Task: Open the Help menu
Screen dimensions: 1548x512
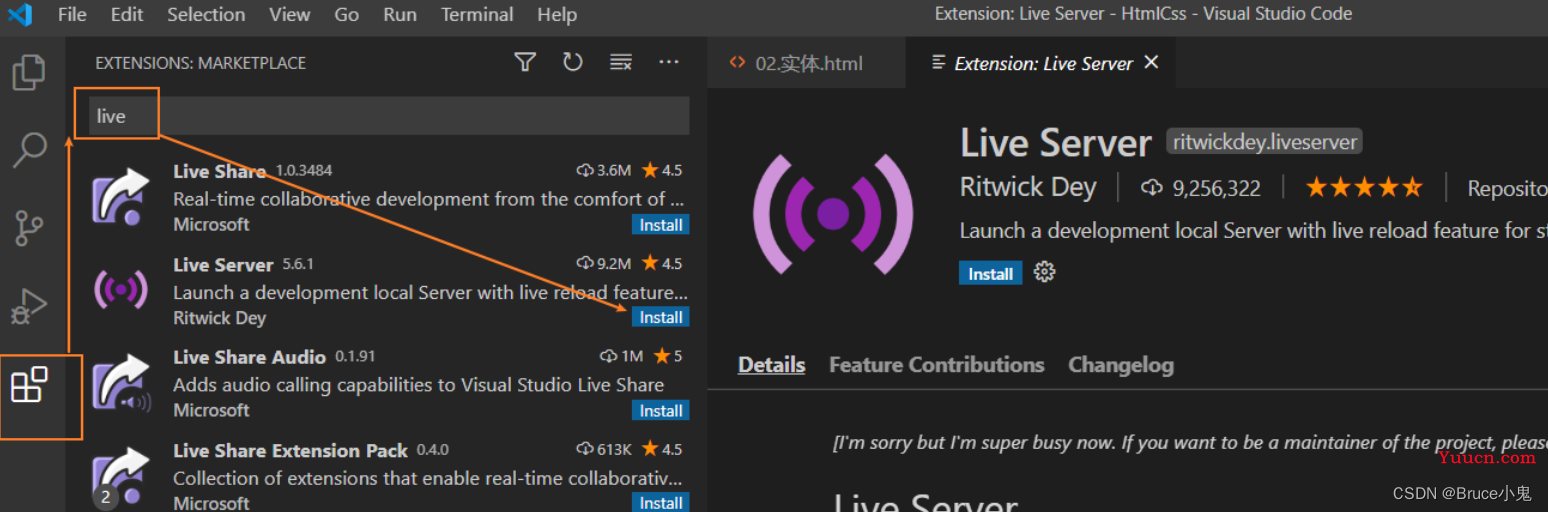Action: tap(557, 14)
